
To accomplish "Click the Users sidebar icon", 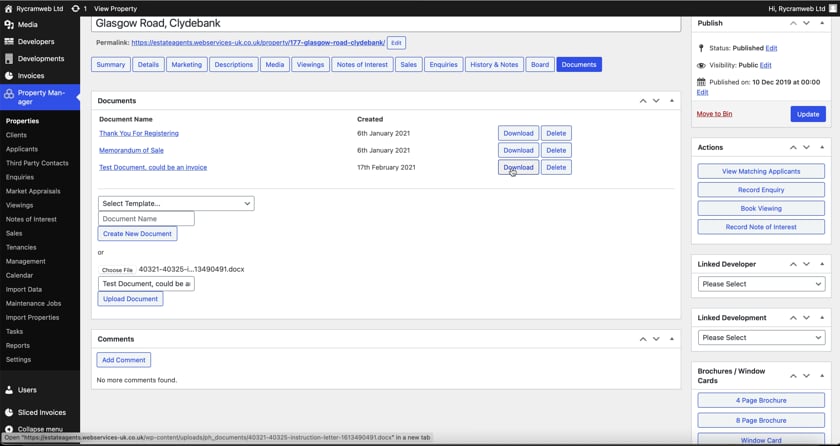I will point(9,390).
